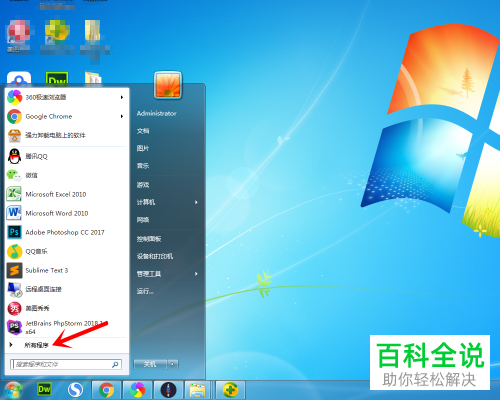Click the Shut down (关机) button

[150, 364]
